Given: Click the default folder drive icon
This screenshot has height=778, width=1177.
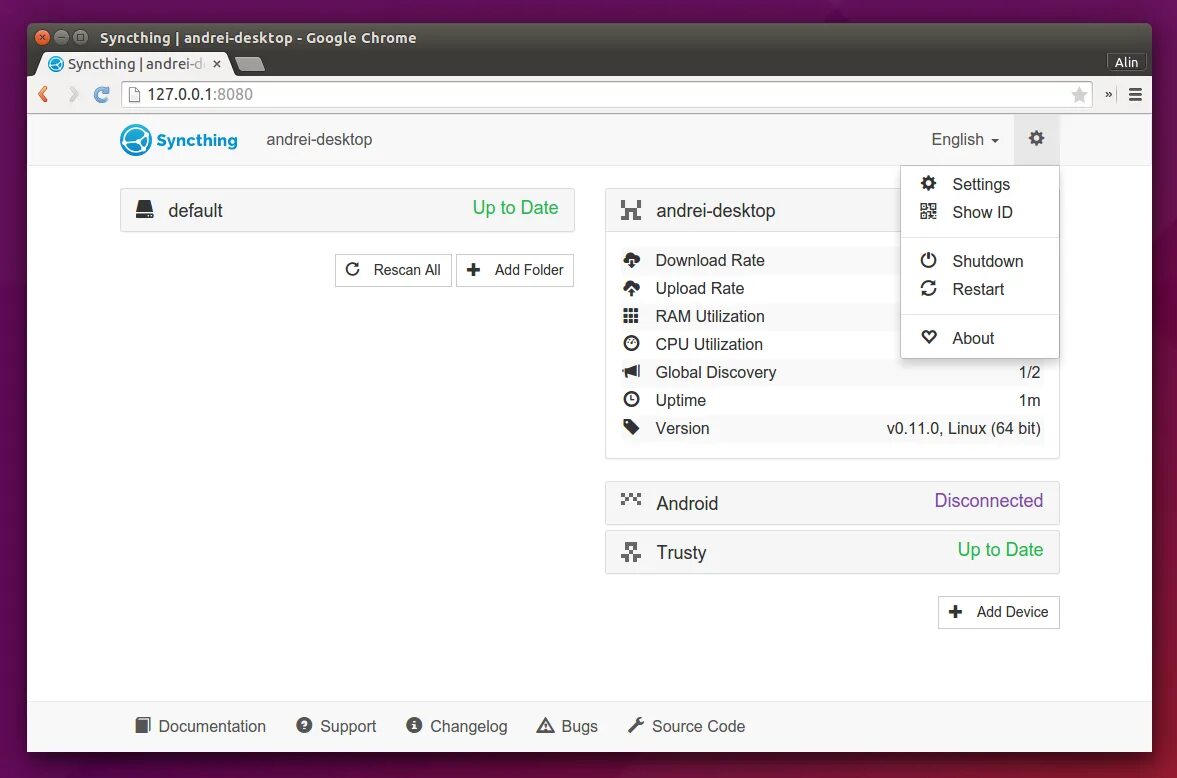Looking at the screenshot, I should point(145,210).
